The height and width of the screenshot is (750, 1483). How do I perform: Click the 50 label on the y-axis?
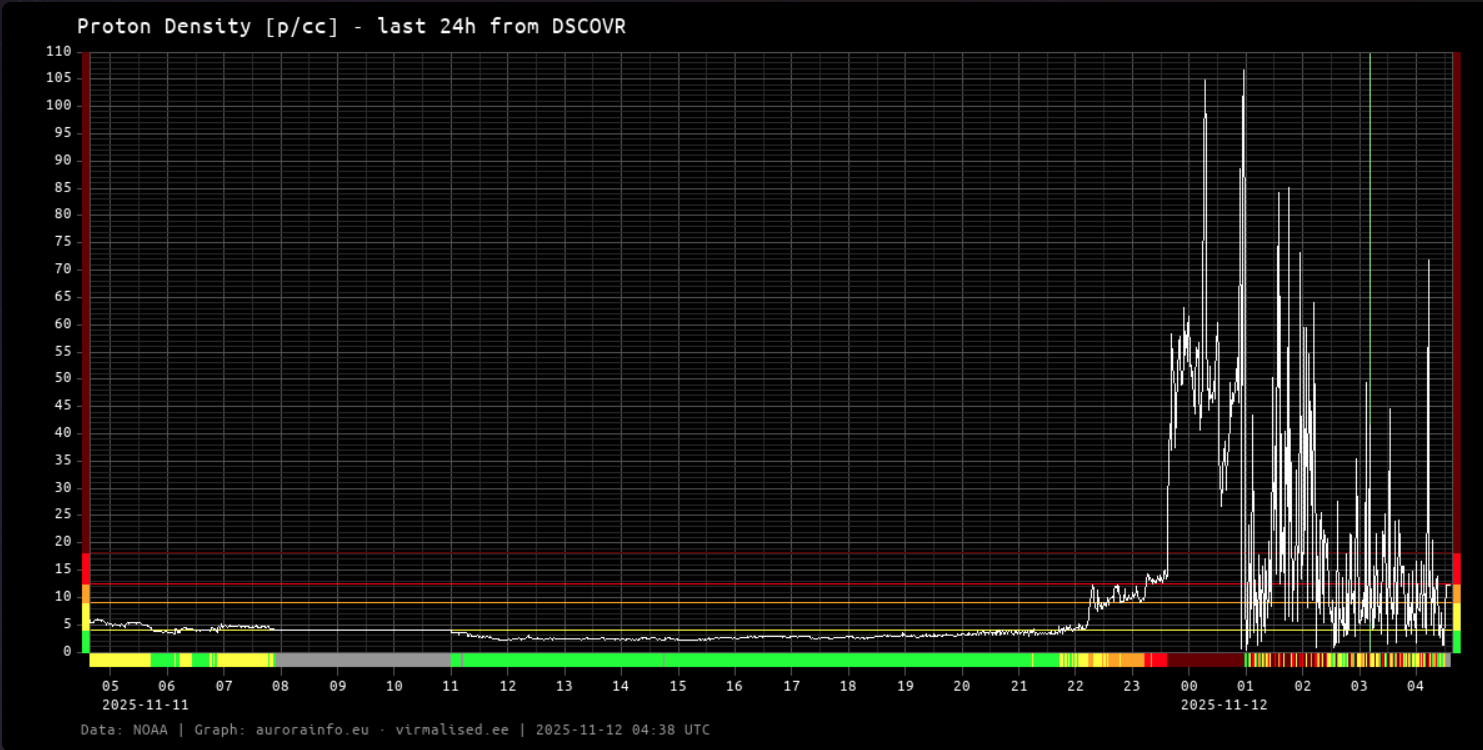[x=63, y=378]
